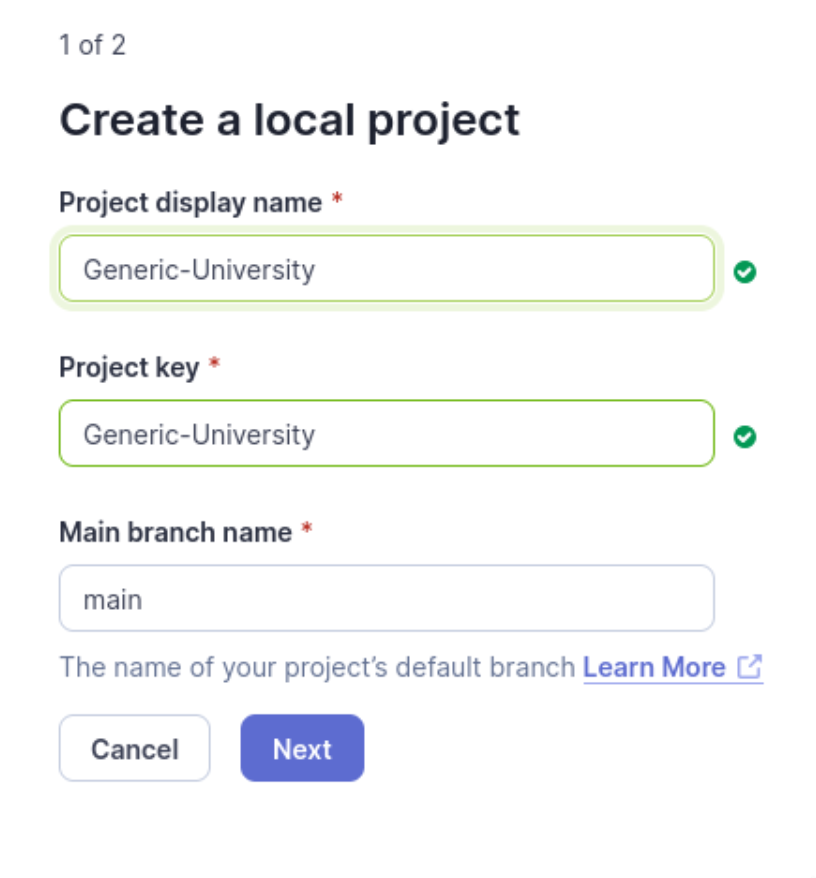The width and height of the screenshot is (816, 878).
Task: Click the Main branch name label
Action: 176,532
